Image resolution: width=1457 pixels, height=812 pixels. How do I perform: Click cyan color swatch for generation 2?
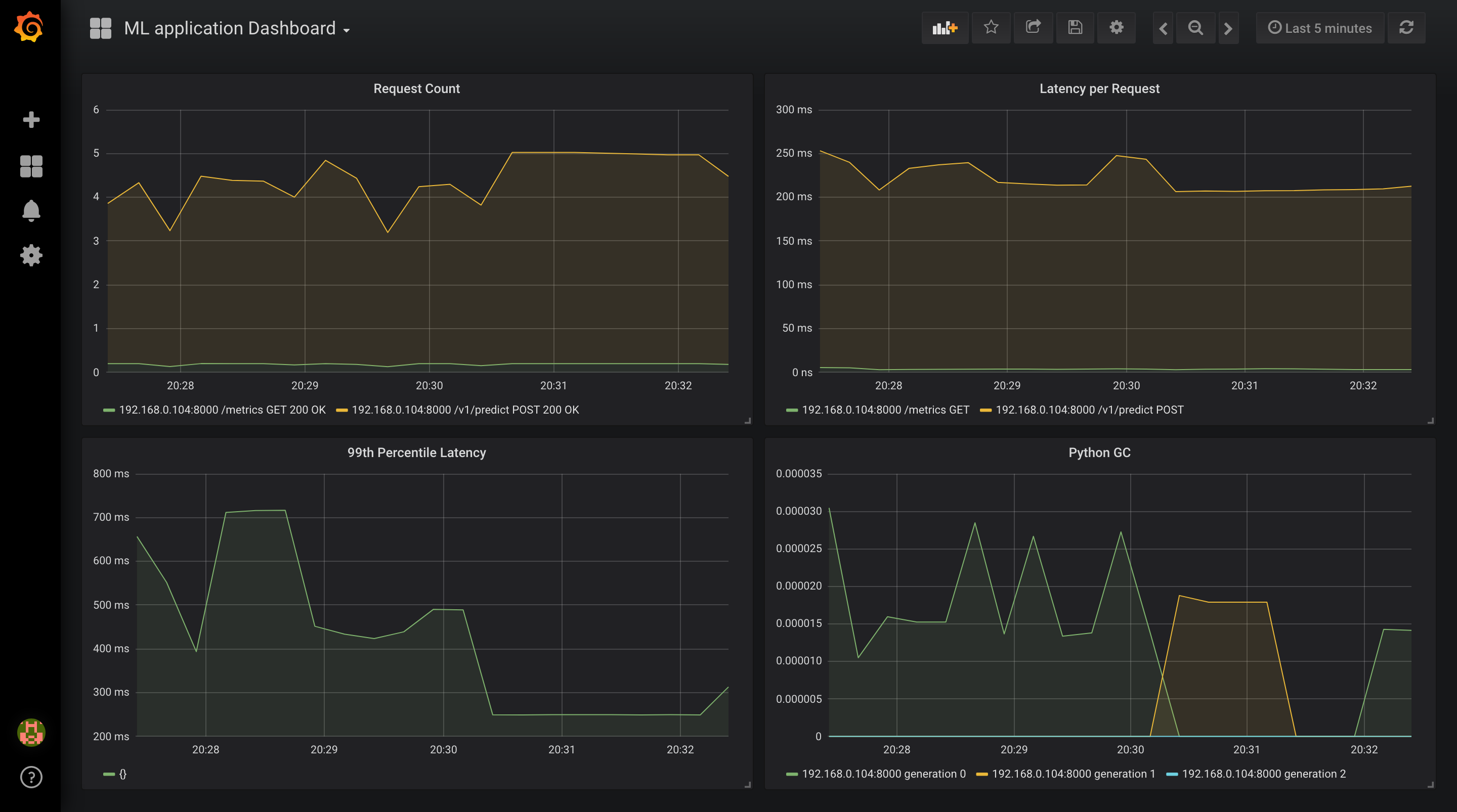(1172, 775)
